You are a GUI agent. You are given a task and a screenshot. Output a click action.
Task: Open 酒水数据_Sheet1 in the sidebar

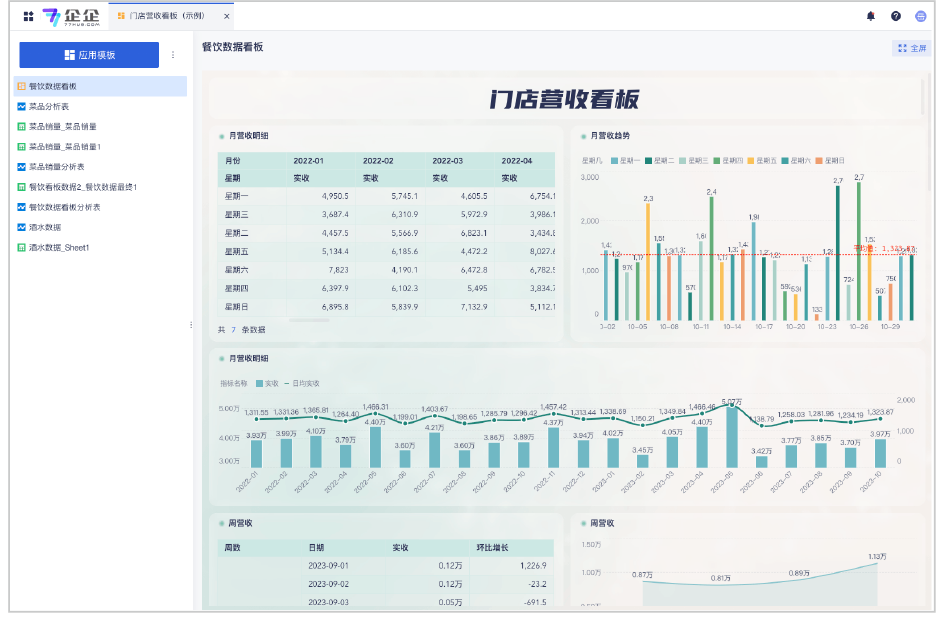(x=59, y=247)
